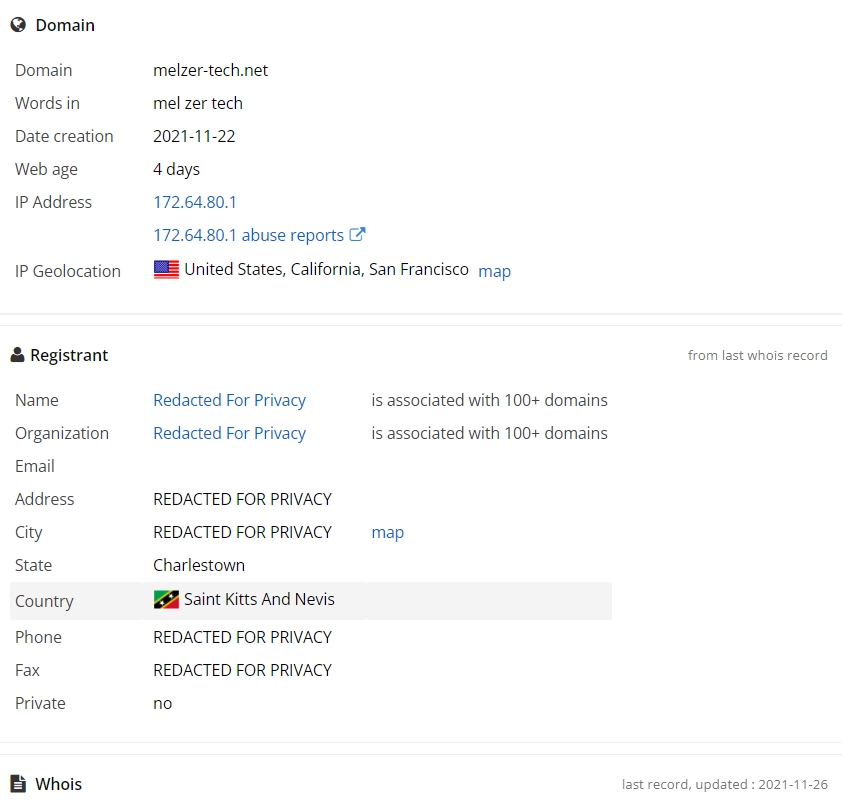Select the geolocation text United States, California, San Francisco
The image size is (842, 800).
pos(326,269)
